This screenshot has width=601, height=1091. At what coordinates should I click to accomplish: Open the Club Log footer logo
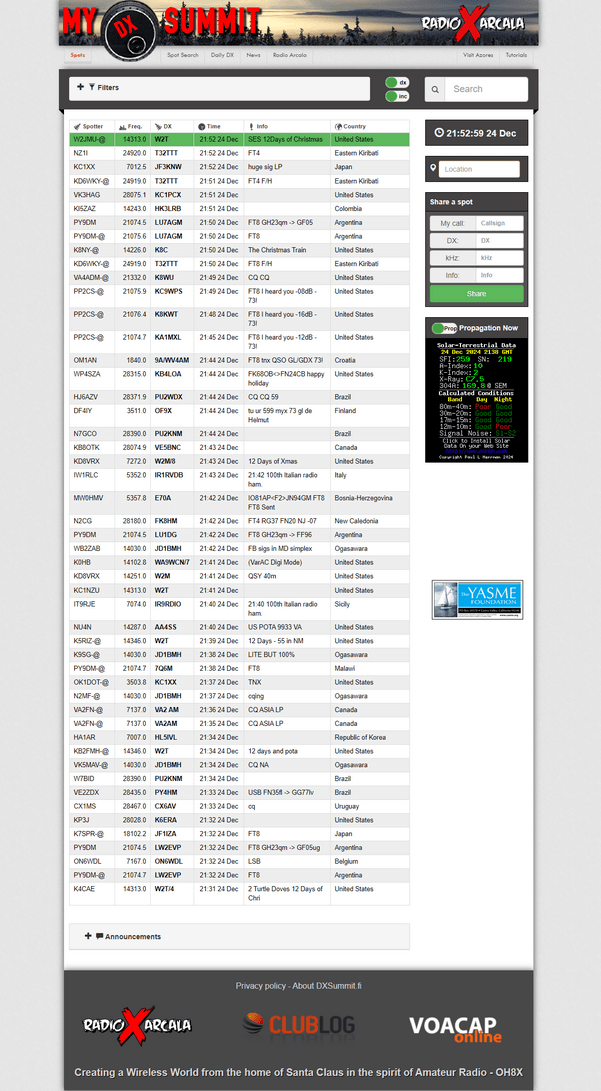pyautogui.click(x=299, y=1024)
